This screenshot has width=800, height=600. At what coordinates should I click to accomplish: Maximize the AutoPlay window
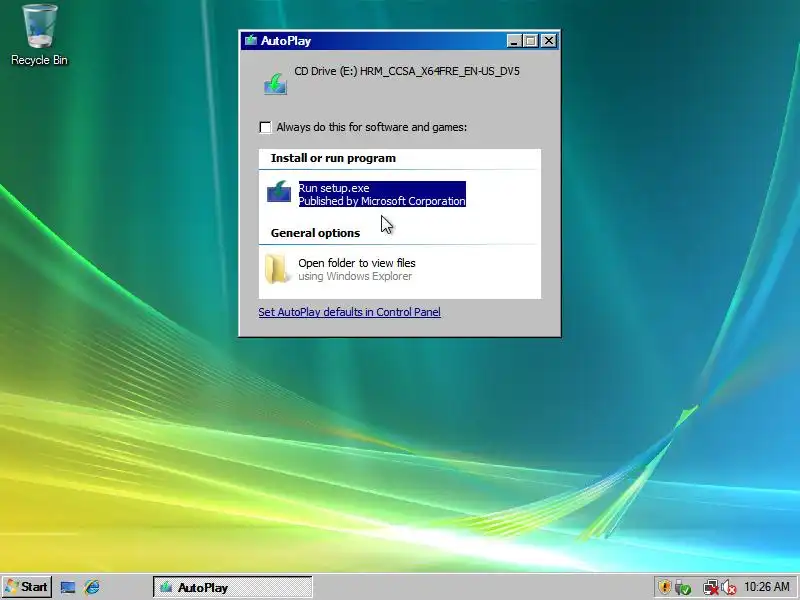click(531, 41)
